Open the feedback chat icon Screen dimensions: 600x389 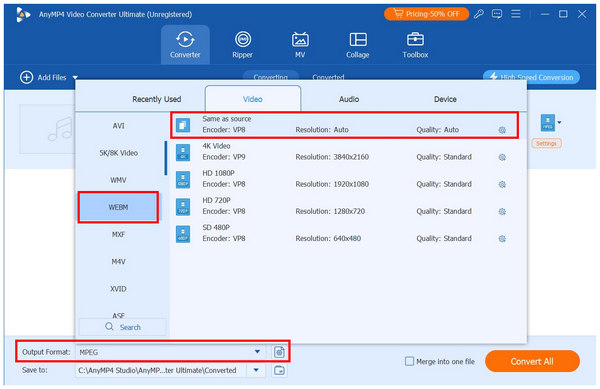(x=497, y=14)
